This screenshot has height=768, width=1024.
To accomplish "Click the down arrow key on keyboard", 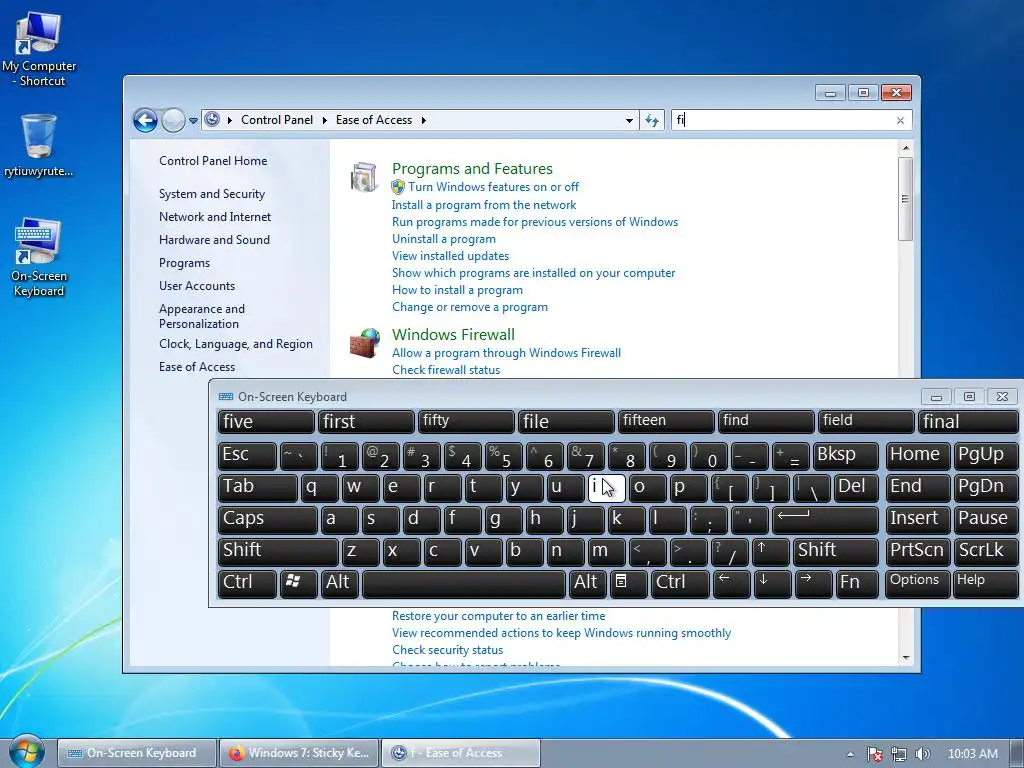I will click(772, 584).
